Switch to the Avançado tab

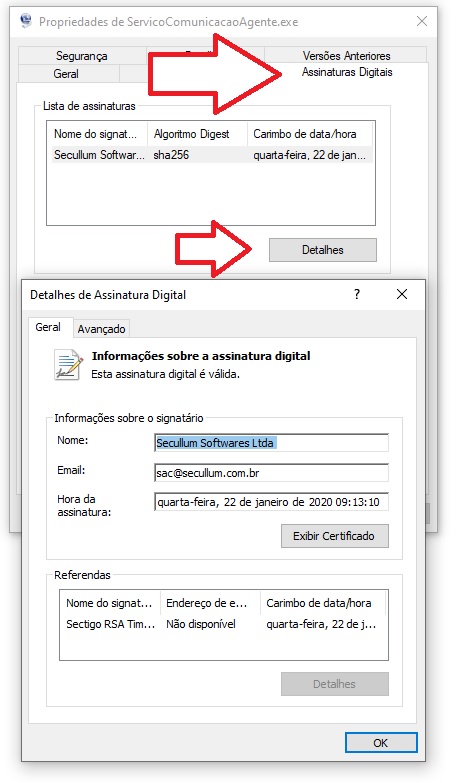pos(101,329)
